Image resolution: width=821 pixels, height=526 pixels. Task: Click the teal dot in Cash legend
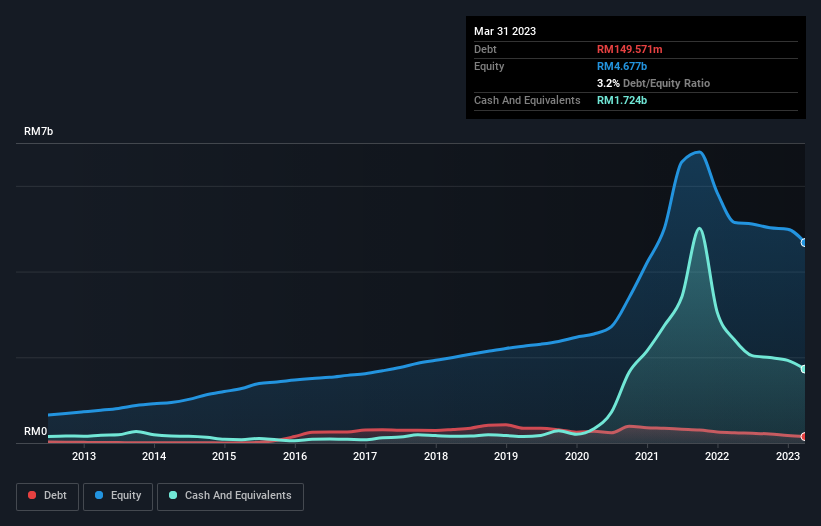pyautogui.click(x=173, y=495)
